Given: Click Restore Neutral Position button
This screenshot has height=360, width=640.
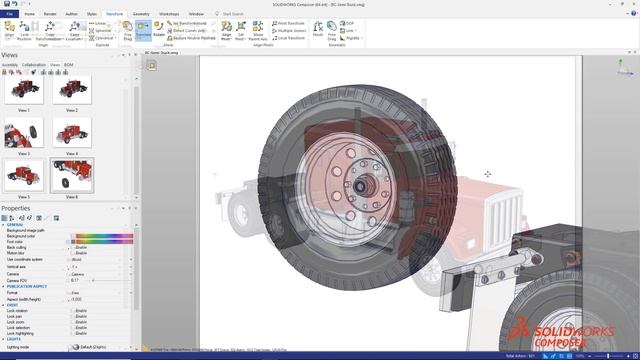Looking at the screenshot, I should tap(191, 38).
